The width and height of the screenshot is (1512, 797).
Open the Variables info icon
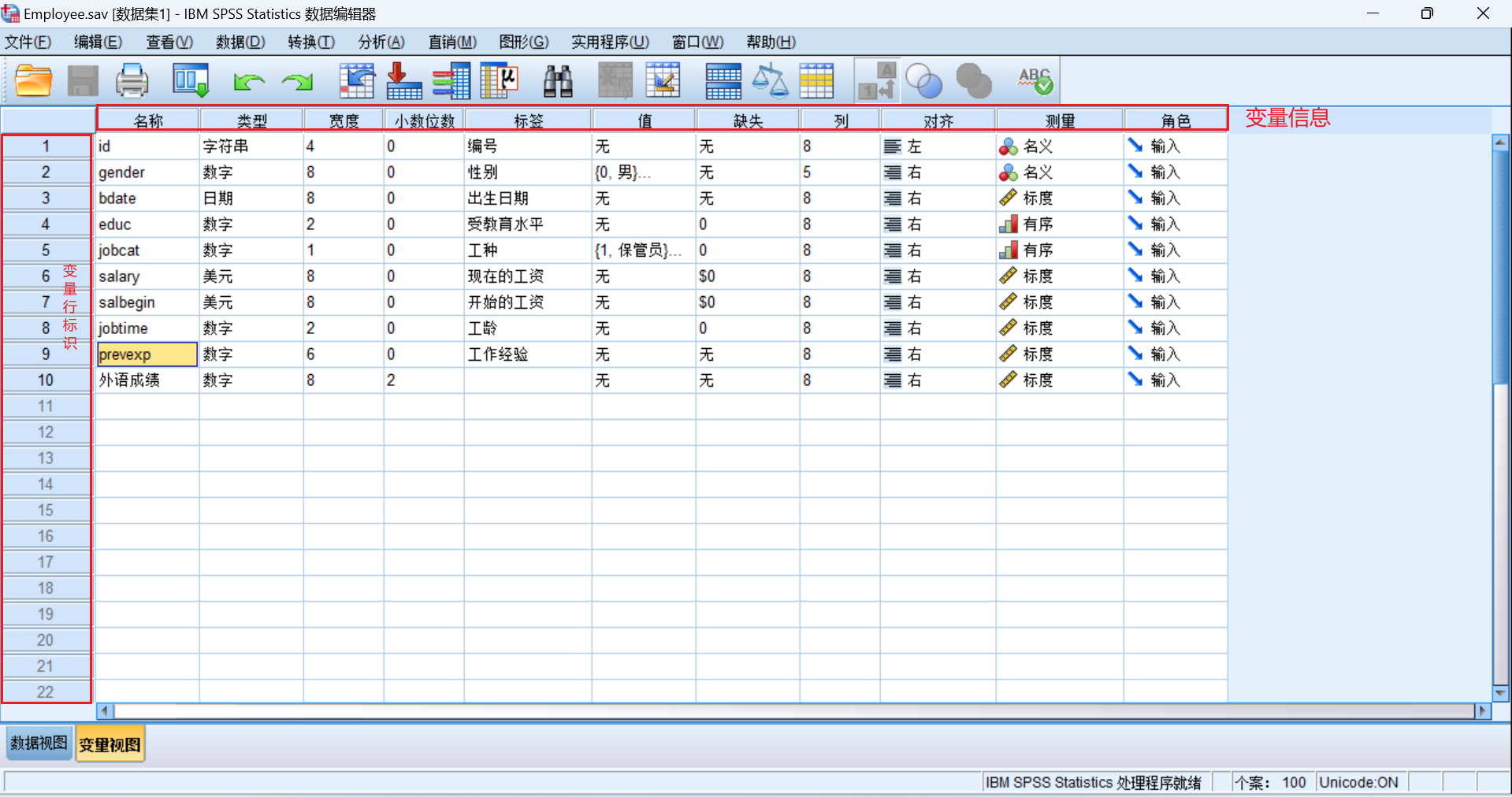(451, 81)
